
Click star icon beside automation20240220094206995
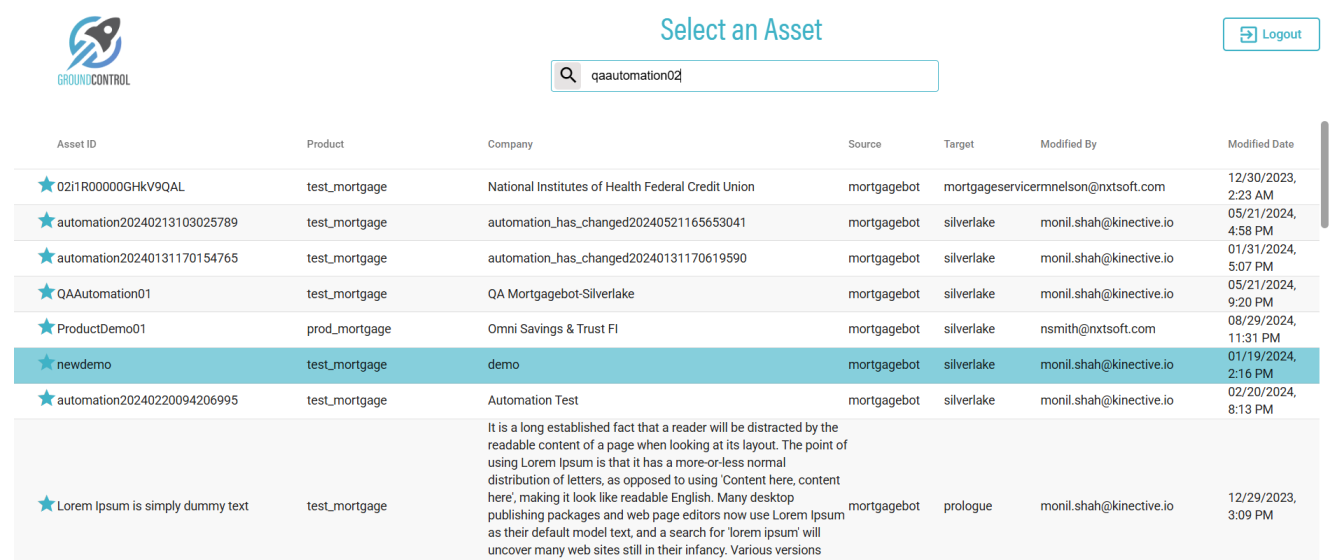[x=46, y=398]
